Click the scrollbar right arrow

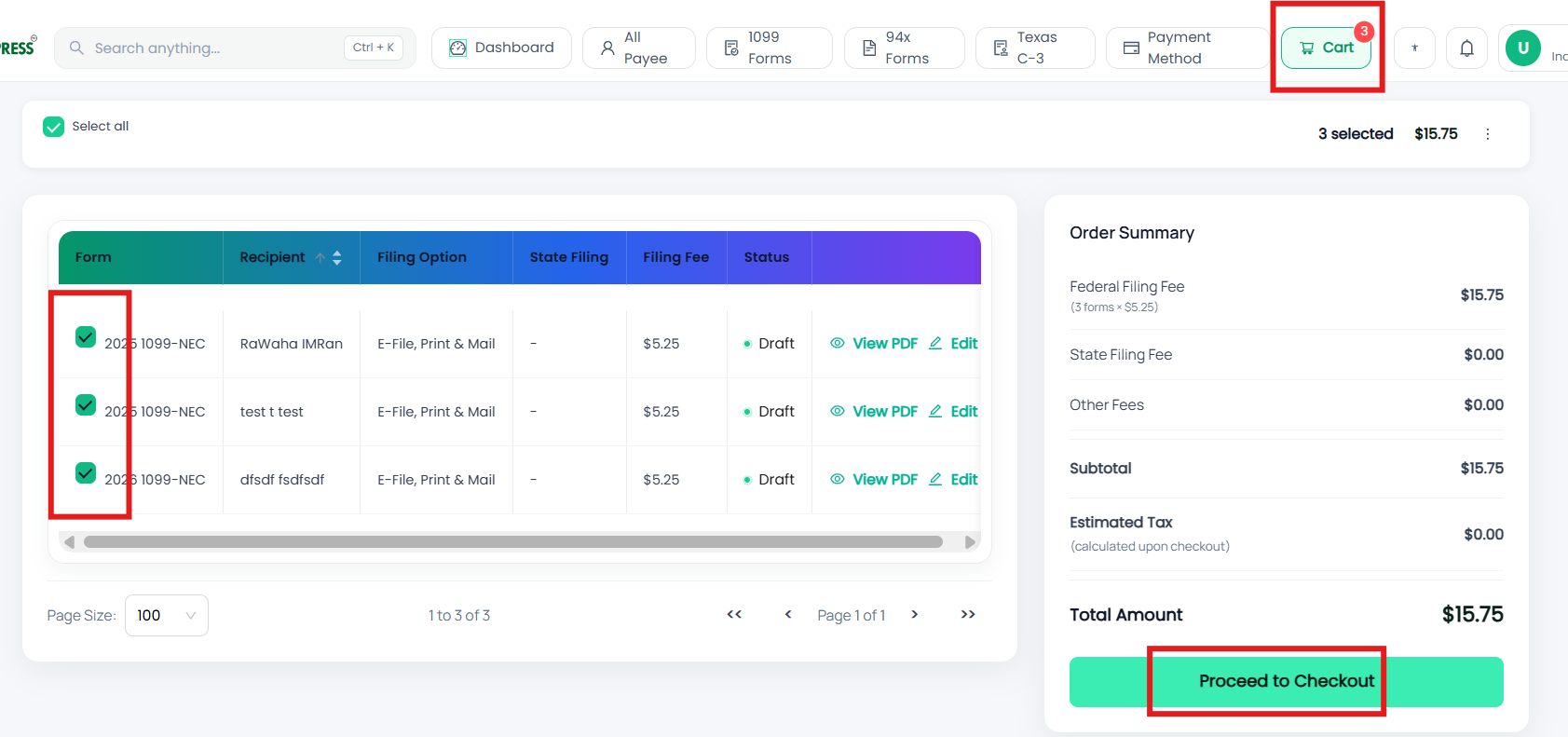click(x=970, y=541)
